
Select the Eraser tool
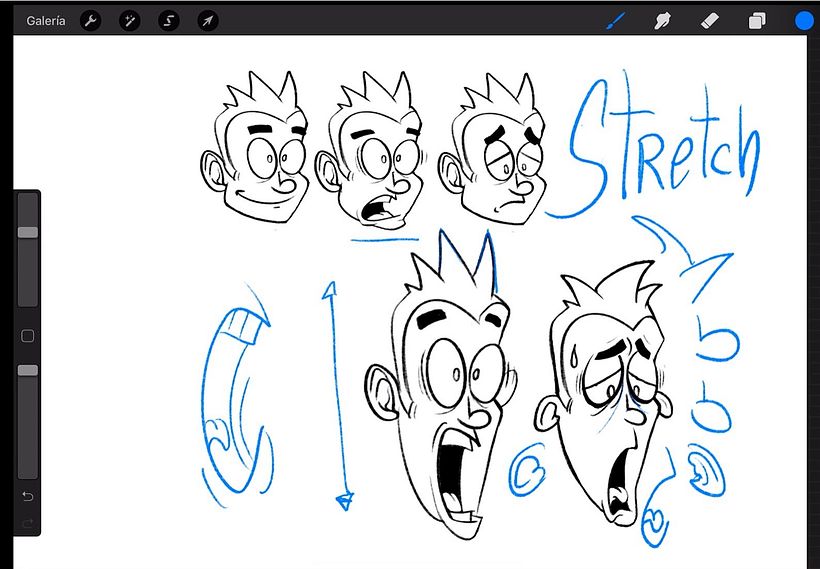click(x=709, y=21)
